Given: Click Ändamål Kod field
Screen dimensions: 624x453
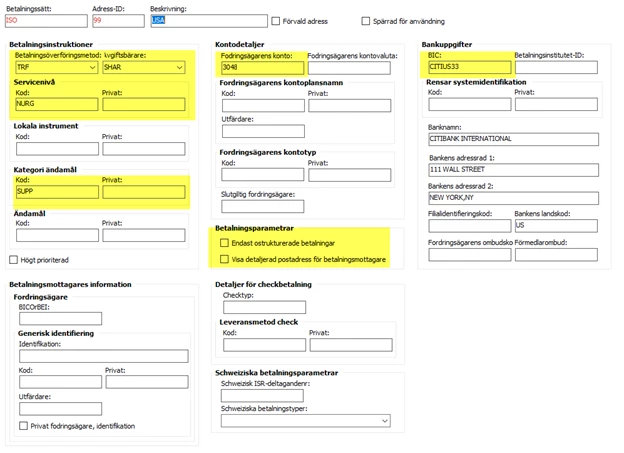Looking at the screenshot, I should coord(57,235).
